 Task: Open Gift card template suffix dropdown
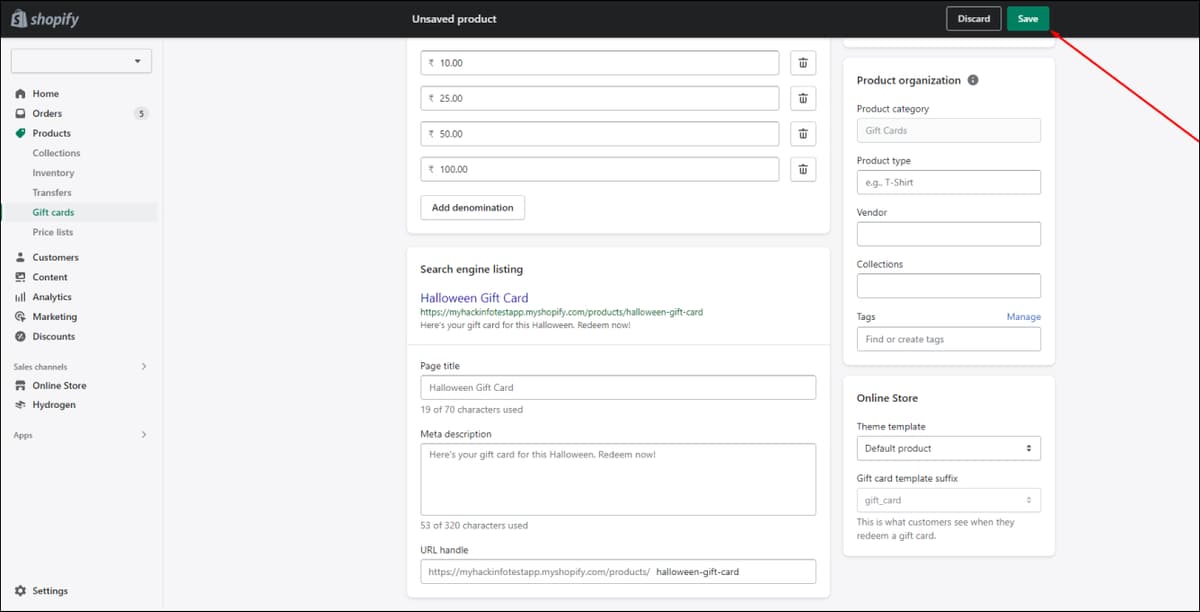pos(948,500)
